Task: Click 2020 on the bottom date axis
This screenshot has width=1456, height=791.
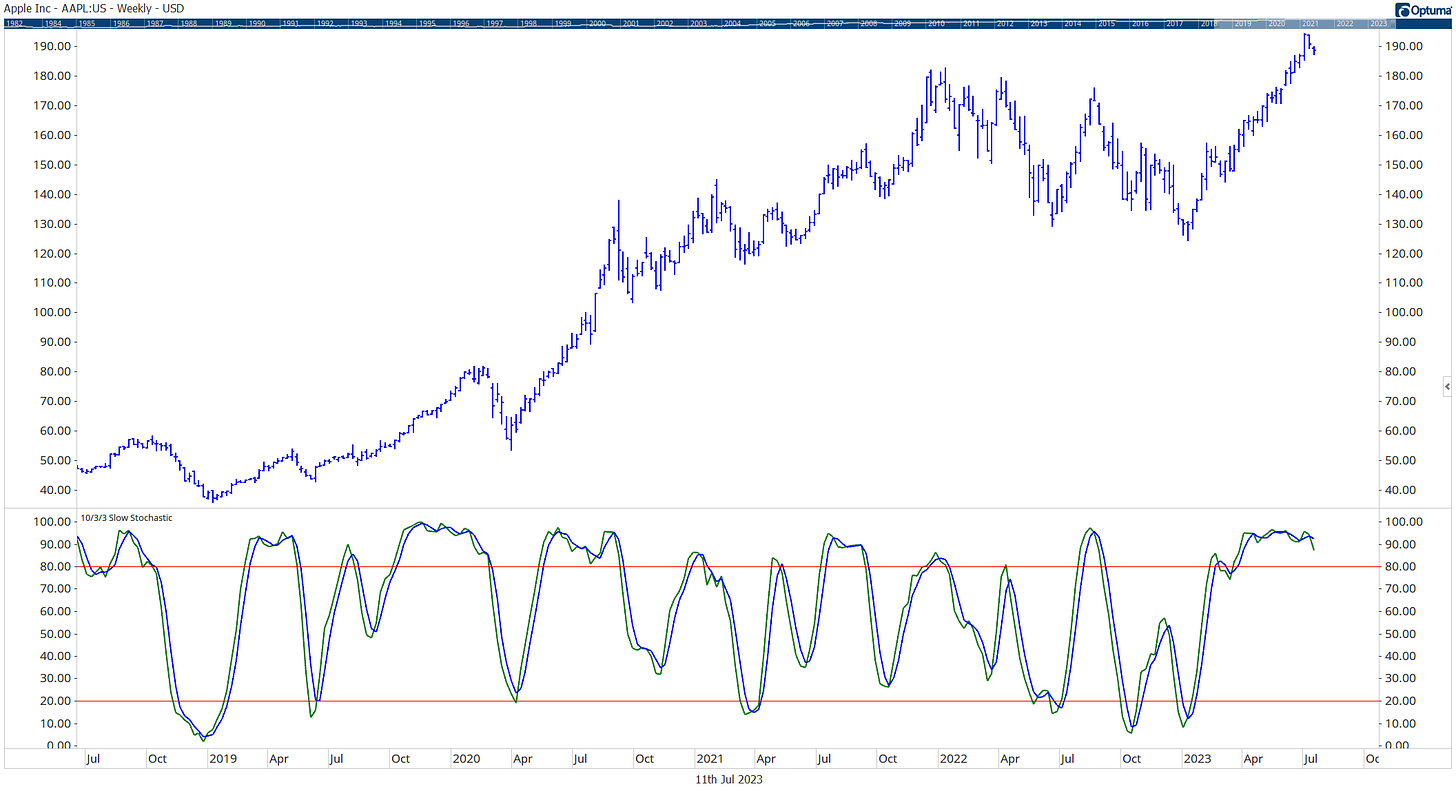Action: pyautogui.click(x=466, y=759)
